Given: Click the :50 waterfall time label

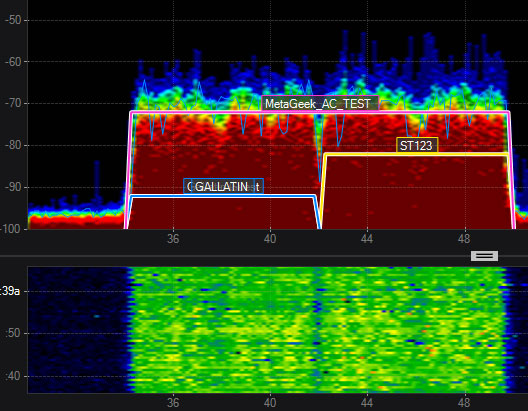Looking at the screenshot, I should tap(13, 333).
